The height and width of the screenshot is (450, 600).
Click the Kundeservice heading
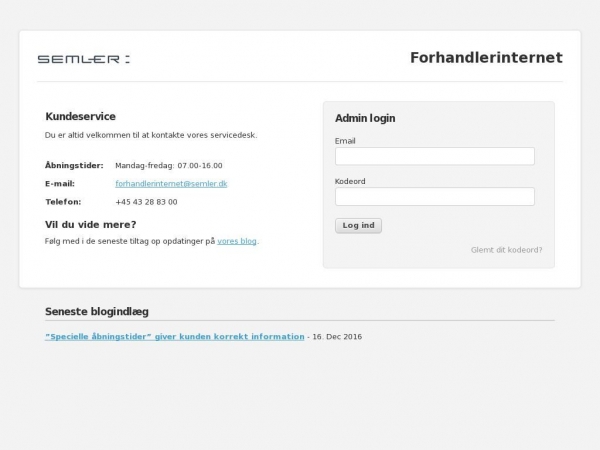coord(80,116)
